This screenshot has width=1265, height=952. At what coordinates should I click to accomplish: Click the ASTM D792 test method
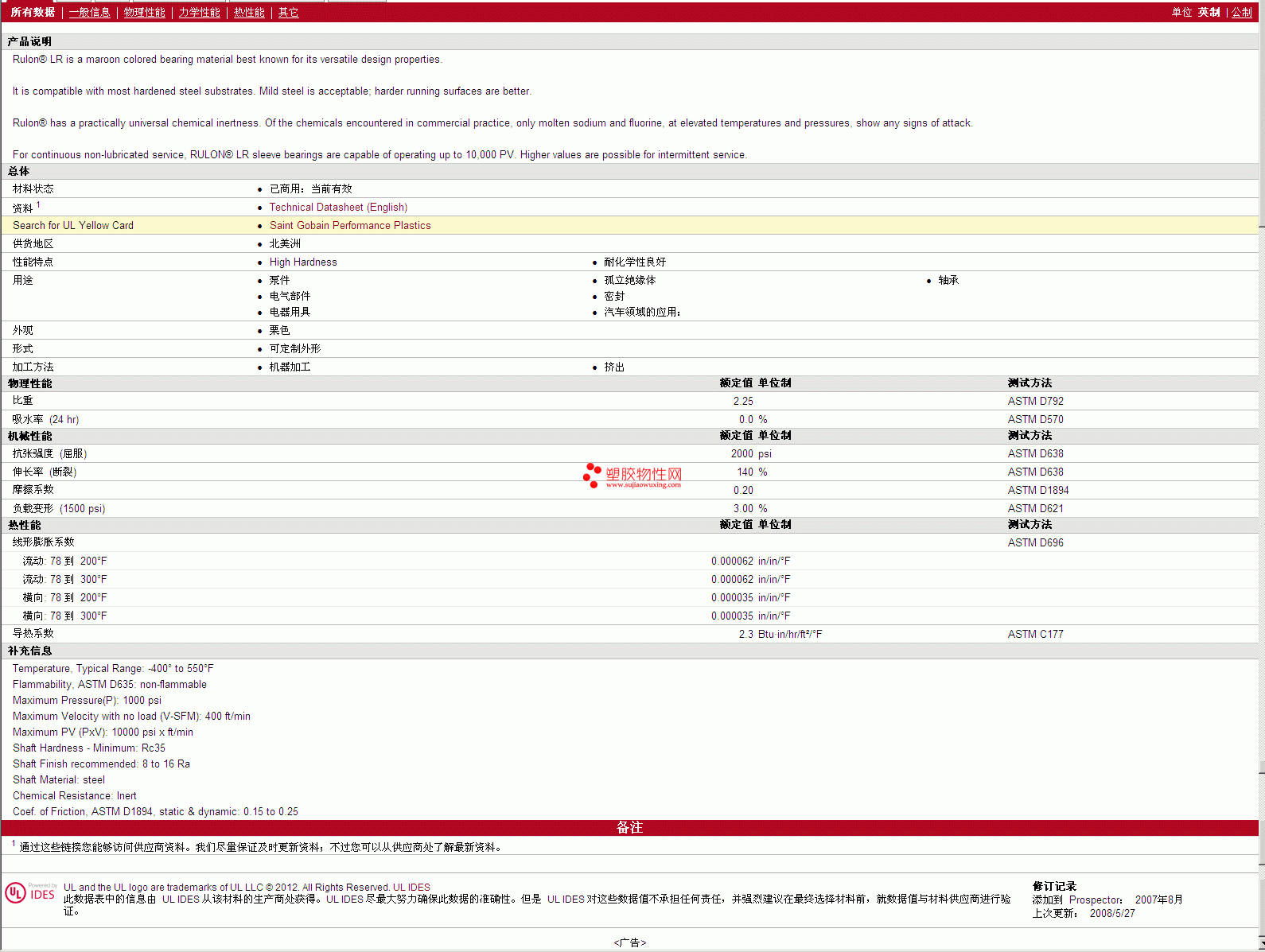(x=1035, y=401)
